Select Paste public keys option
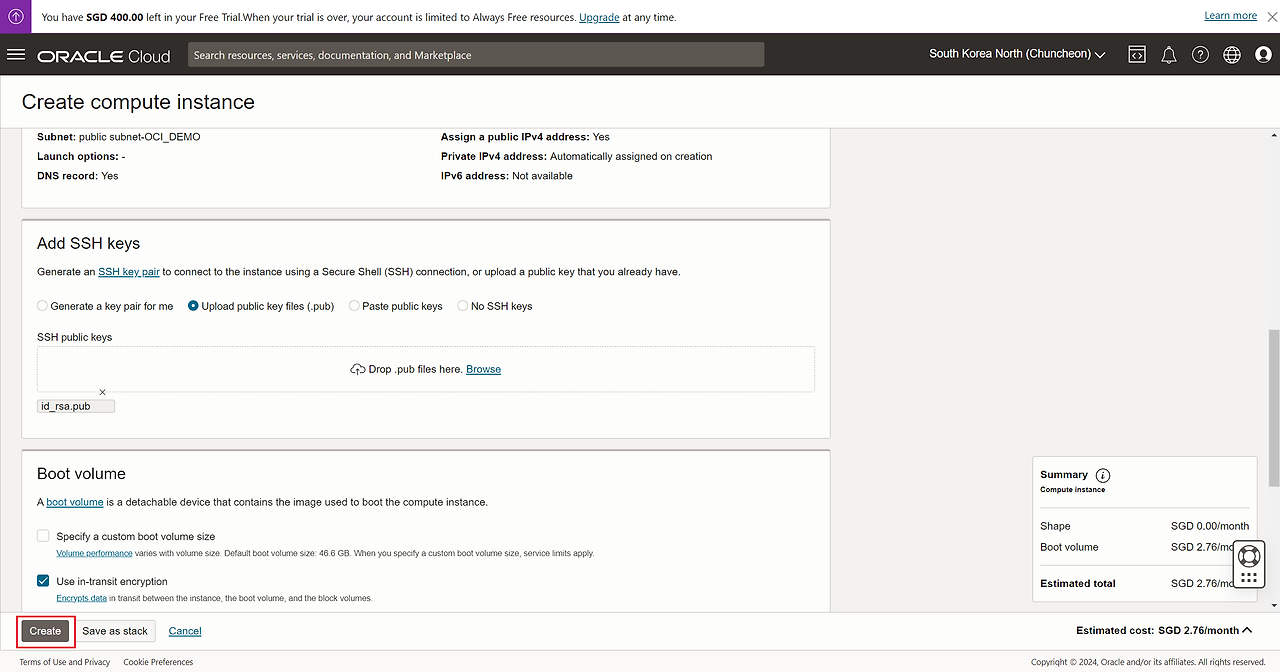1280x672 pixels. pos(354,306)
